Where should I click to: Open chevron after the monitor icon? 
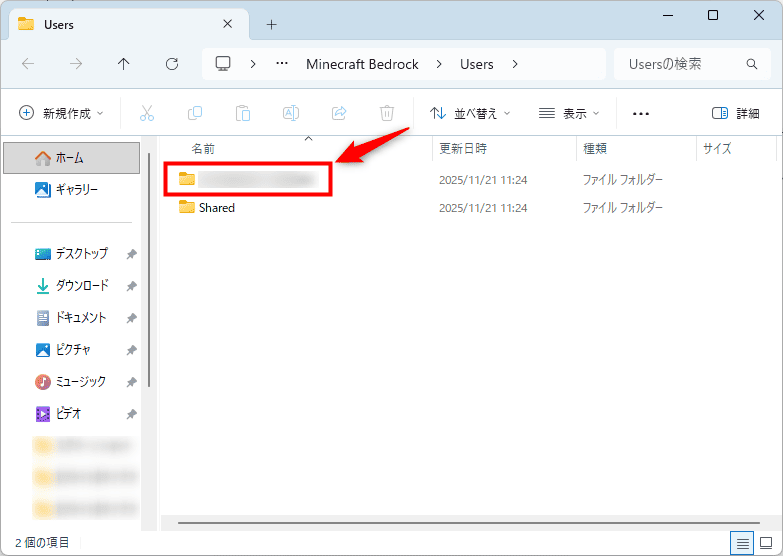coord(253,64)
